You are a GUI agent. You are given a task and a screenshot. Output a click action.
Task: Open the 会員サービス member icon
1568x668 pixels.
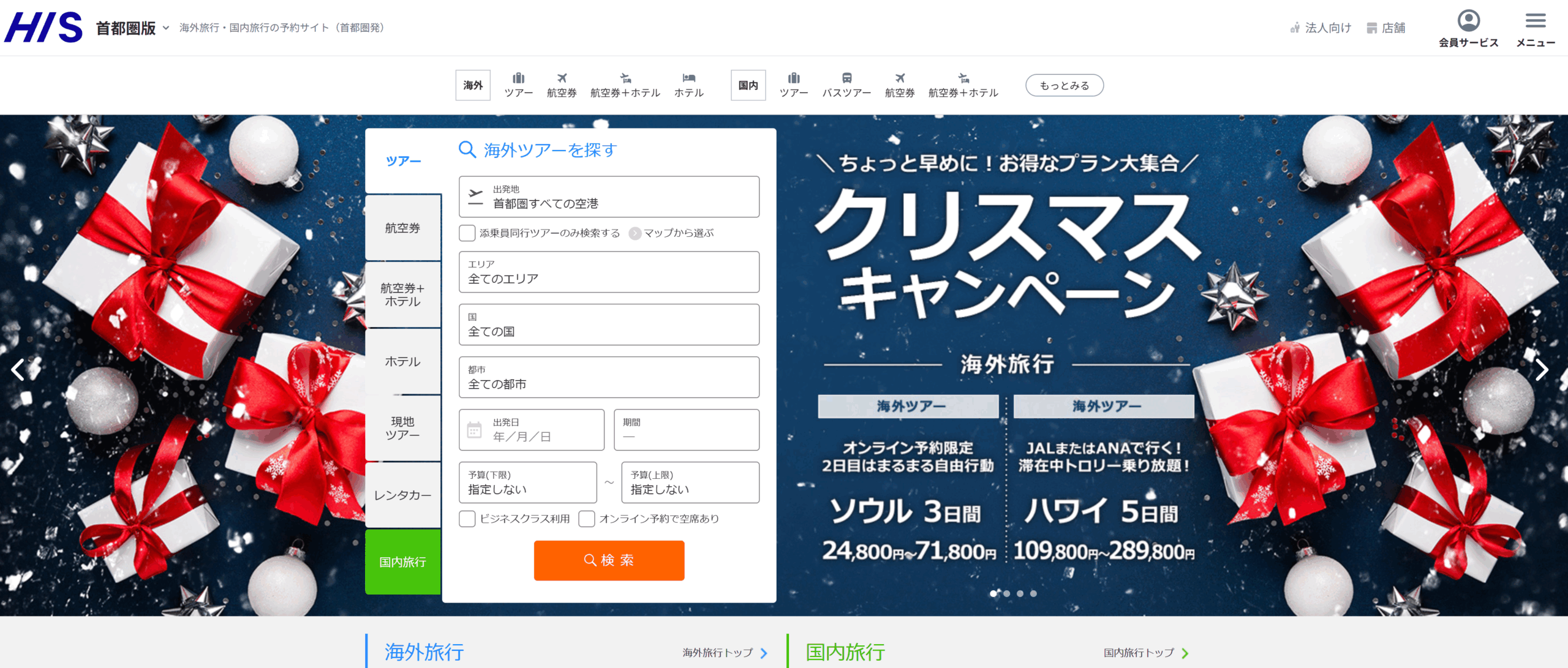1468,21
